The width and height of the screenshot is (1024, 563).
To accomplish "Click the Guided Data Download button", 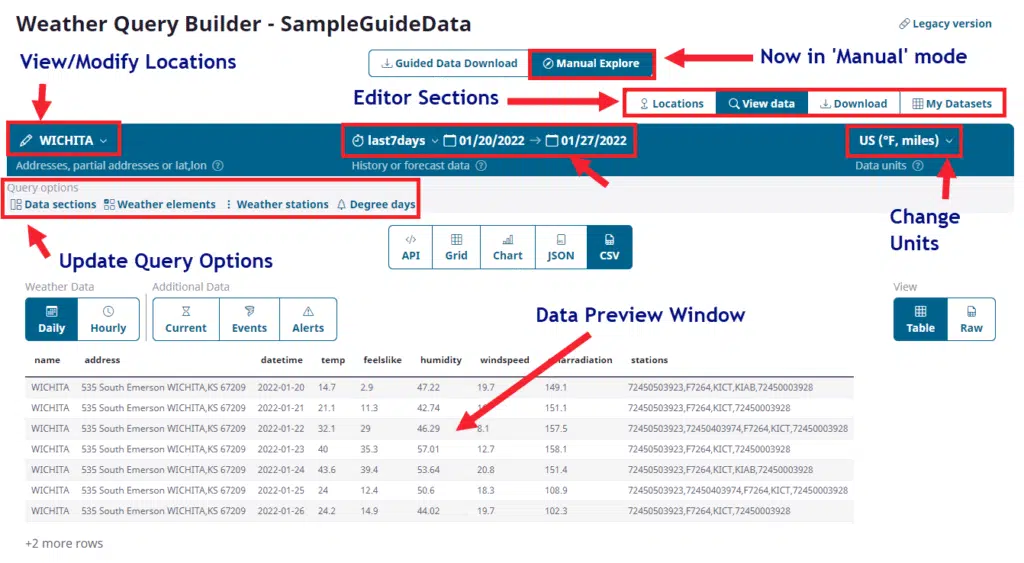I will (448, 63).
